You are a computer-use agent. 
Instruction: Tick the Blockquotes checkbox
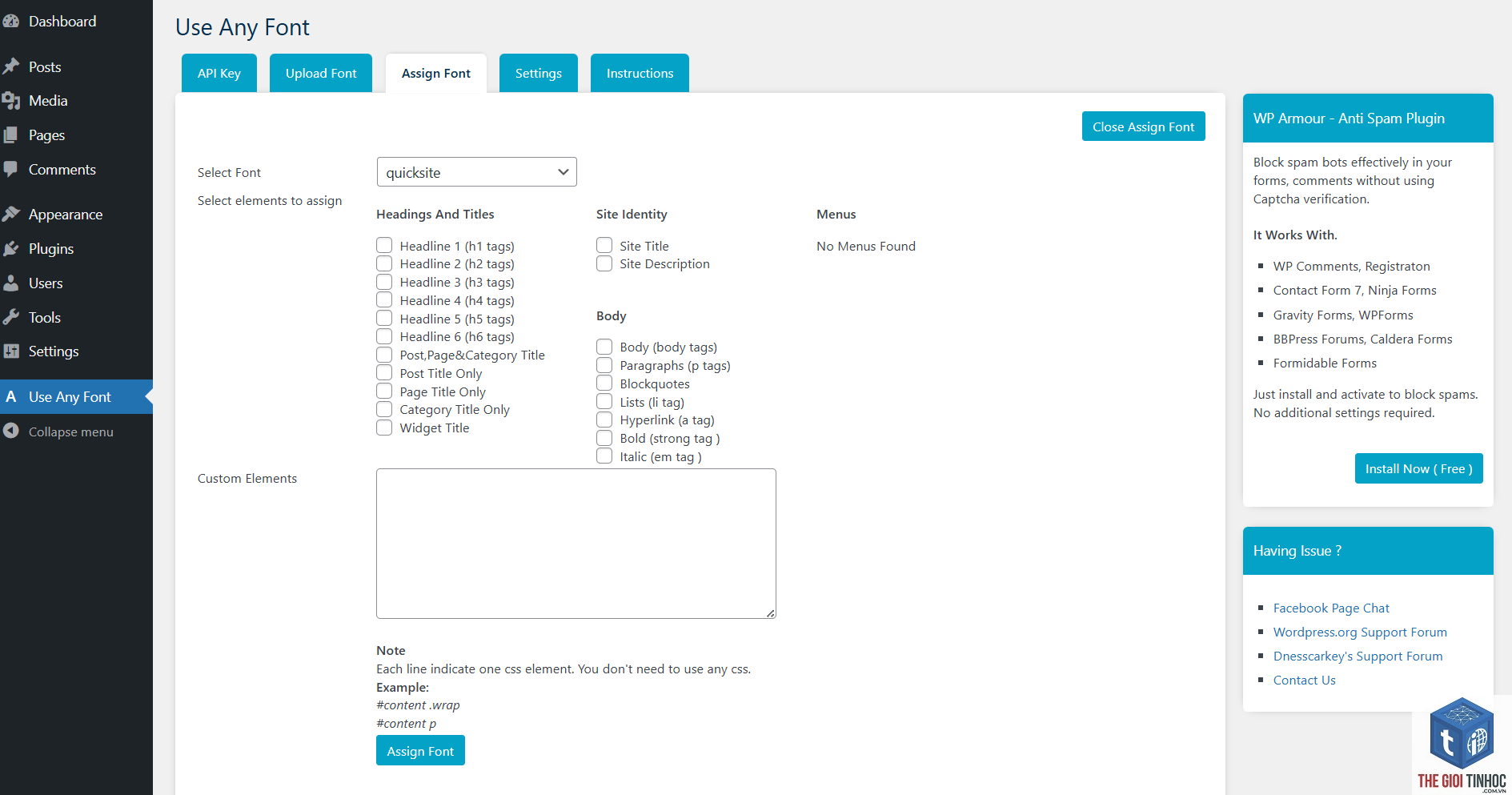(604, 383)
